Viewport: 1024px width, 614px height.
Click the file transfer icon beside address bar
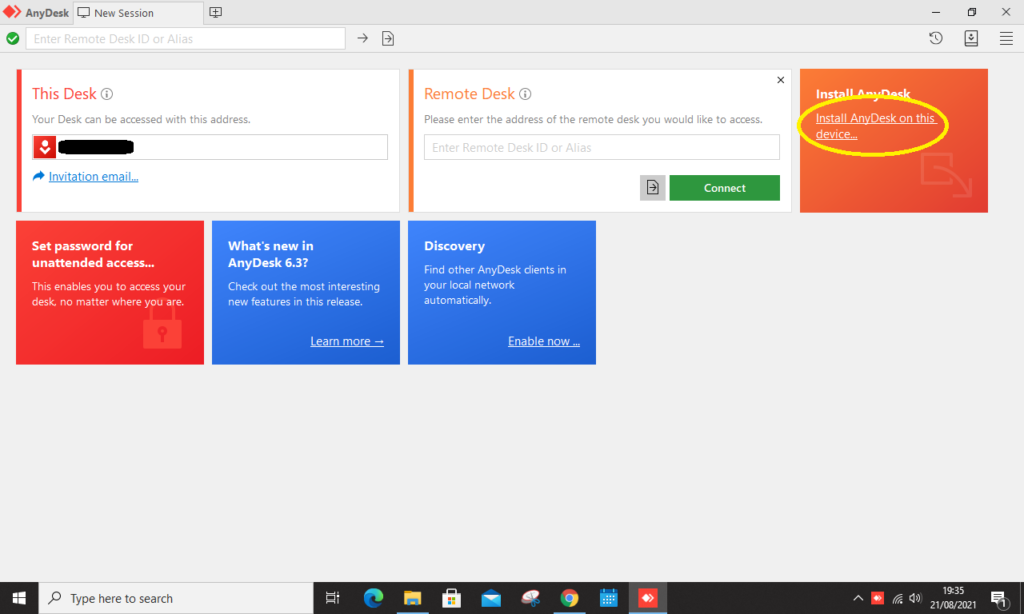click(x=388, y=39)
